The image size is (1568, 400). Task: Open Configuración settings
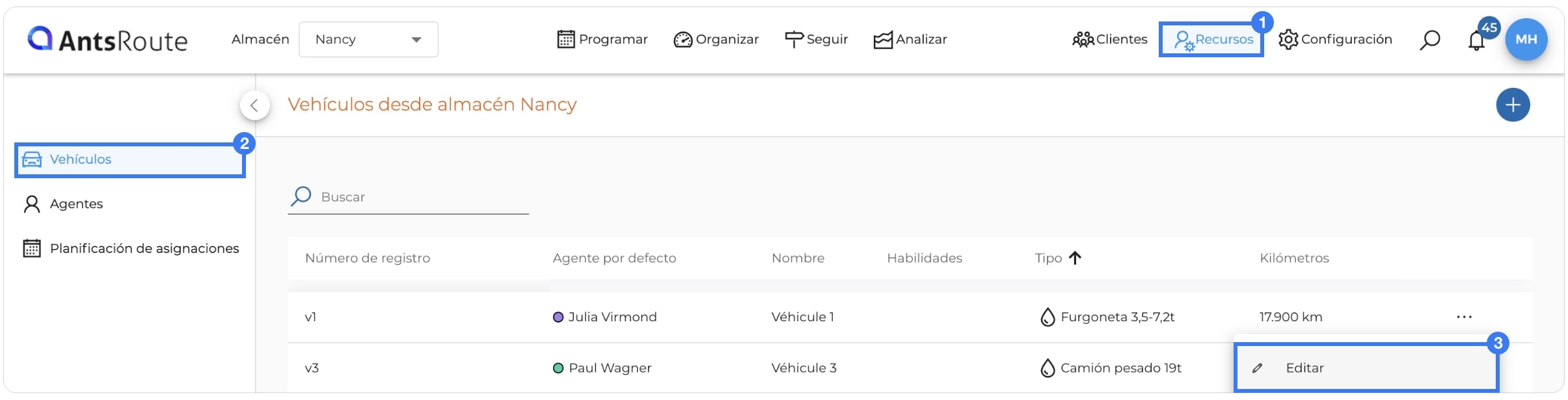(x=1335, y=39)
